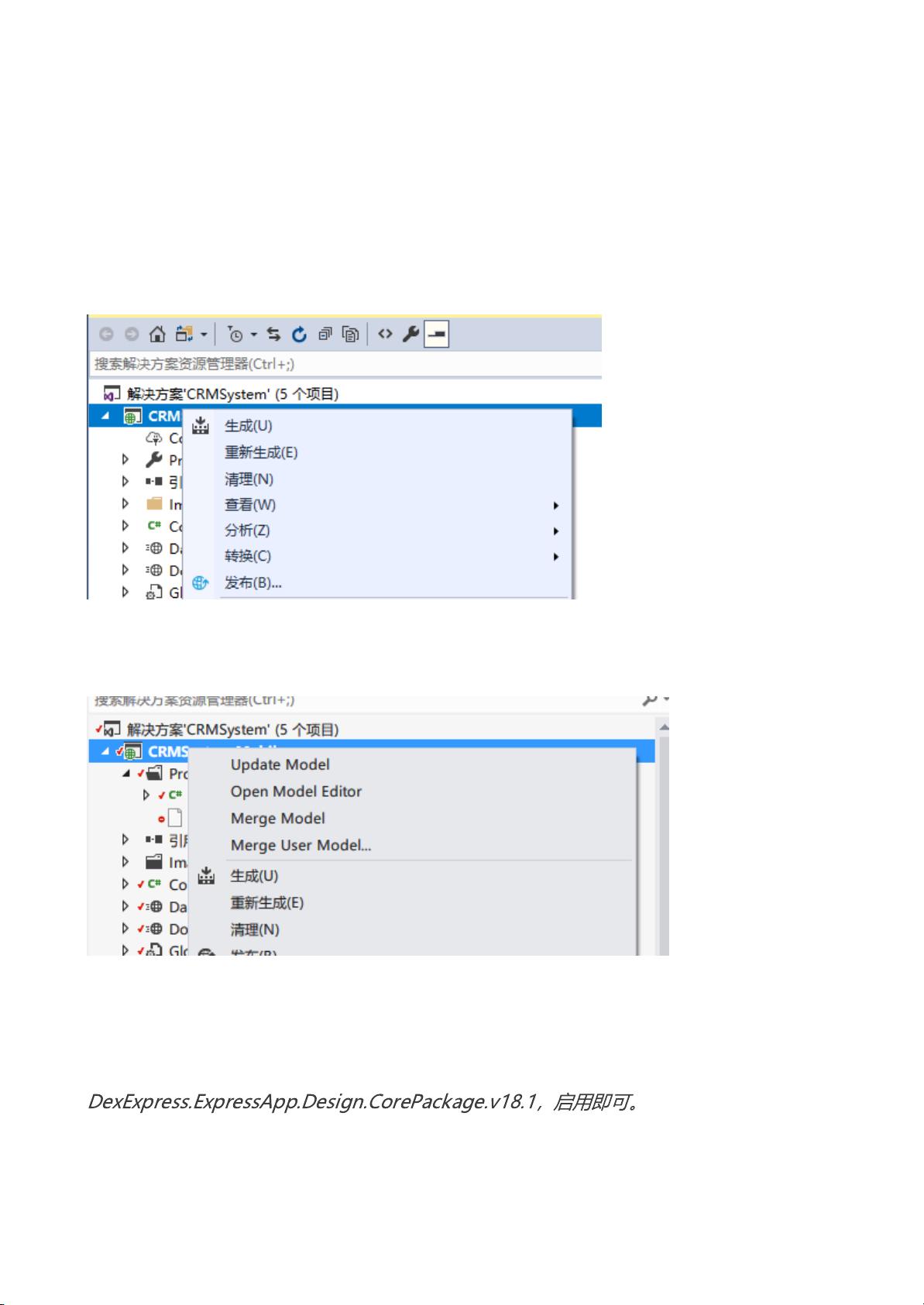Click the Sync with Active Document arrows icon
This screenshot has height=1305, width=924.
pos(273,335)
